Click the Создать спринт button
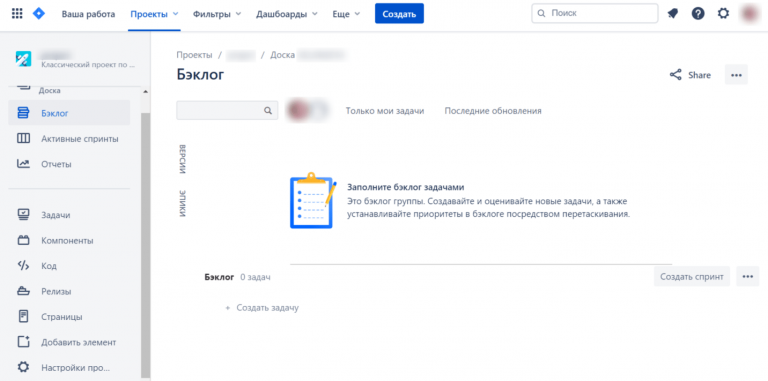The width and height of the screenshot is (768, 381). (x=692, y=277)
